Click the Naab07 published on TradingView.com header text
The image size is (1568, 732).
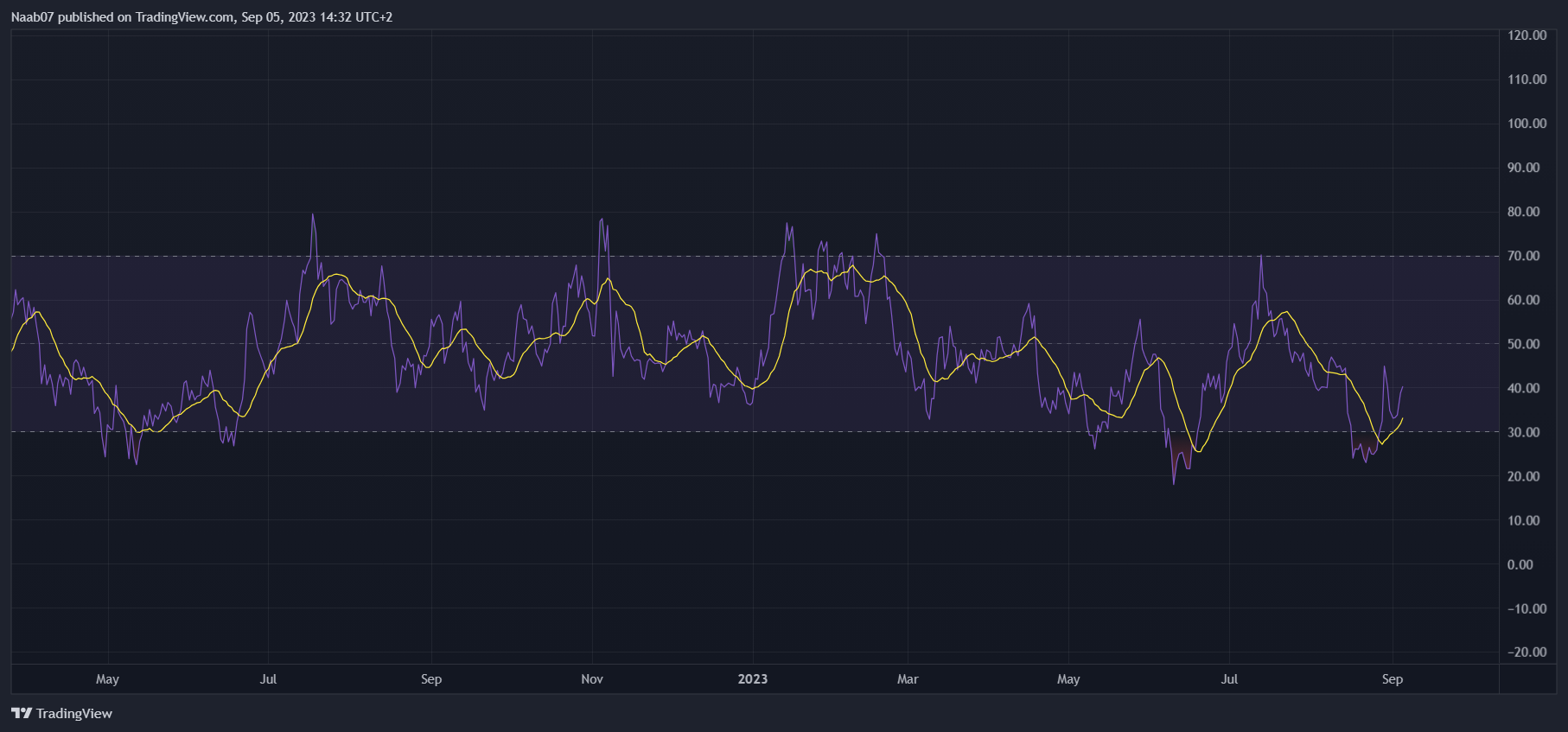coord(201,16)
